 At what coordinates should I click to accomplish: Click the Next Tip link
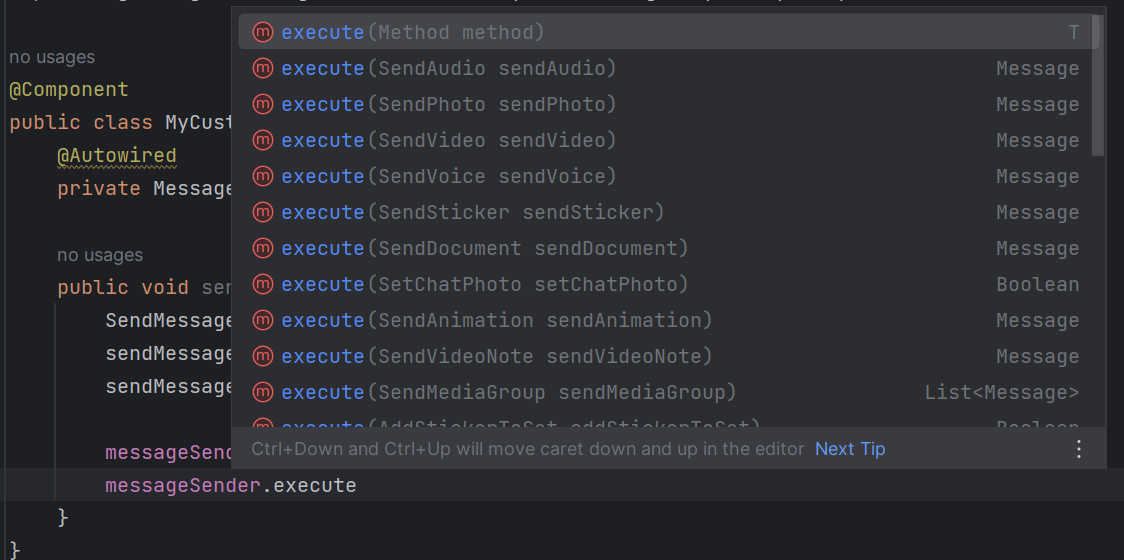(x=850, y=450)
